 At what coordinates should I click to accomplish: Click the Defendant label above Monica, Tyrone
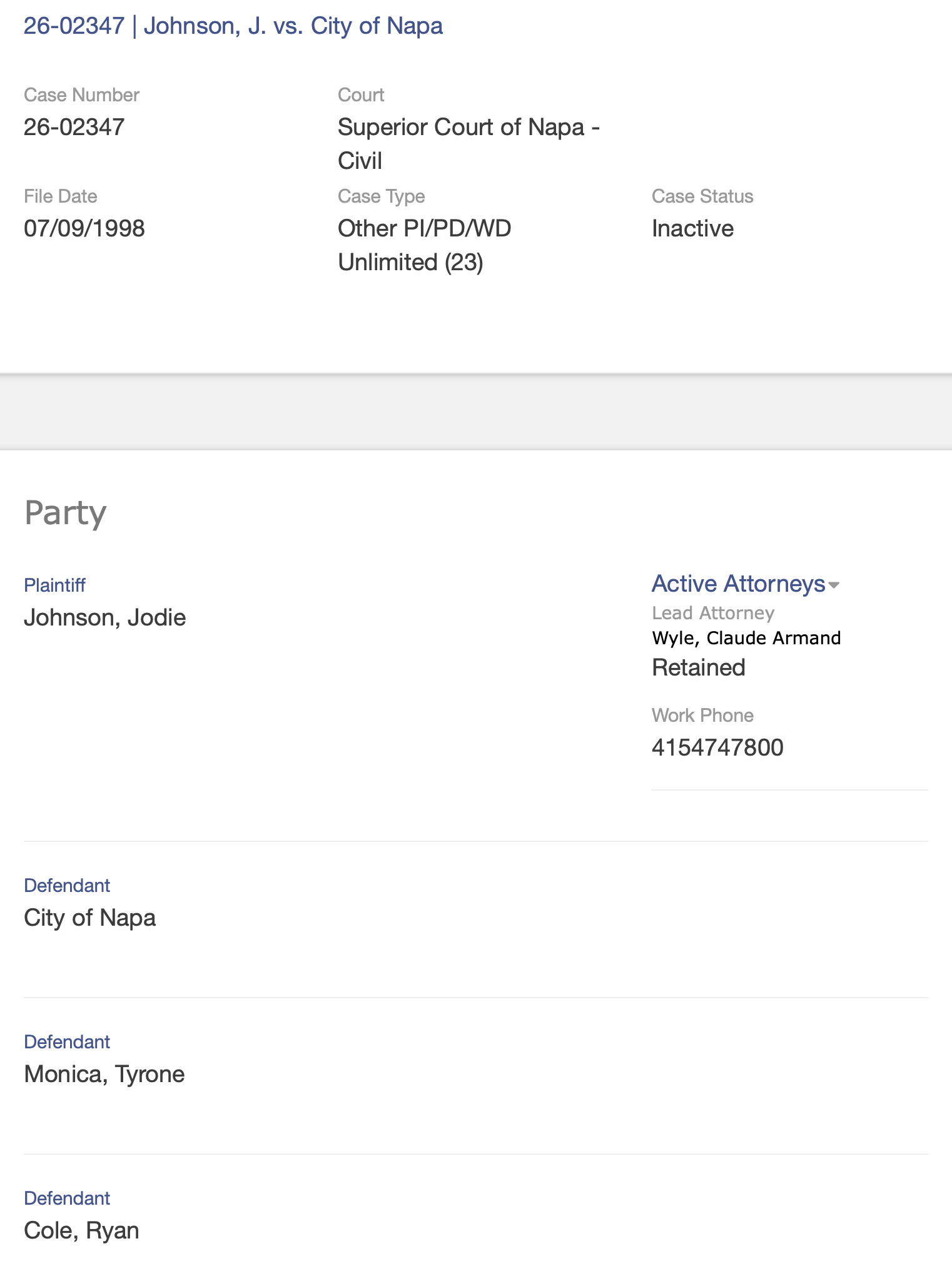(x=66, y=1042)
